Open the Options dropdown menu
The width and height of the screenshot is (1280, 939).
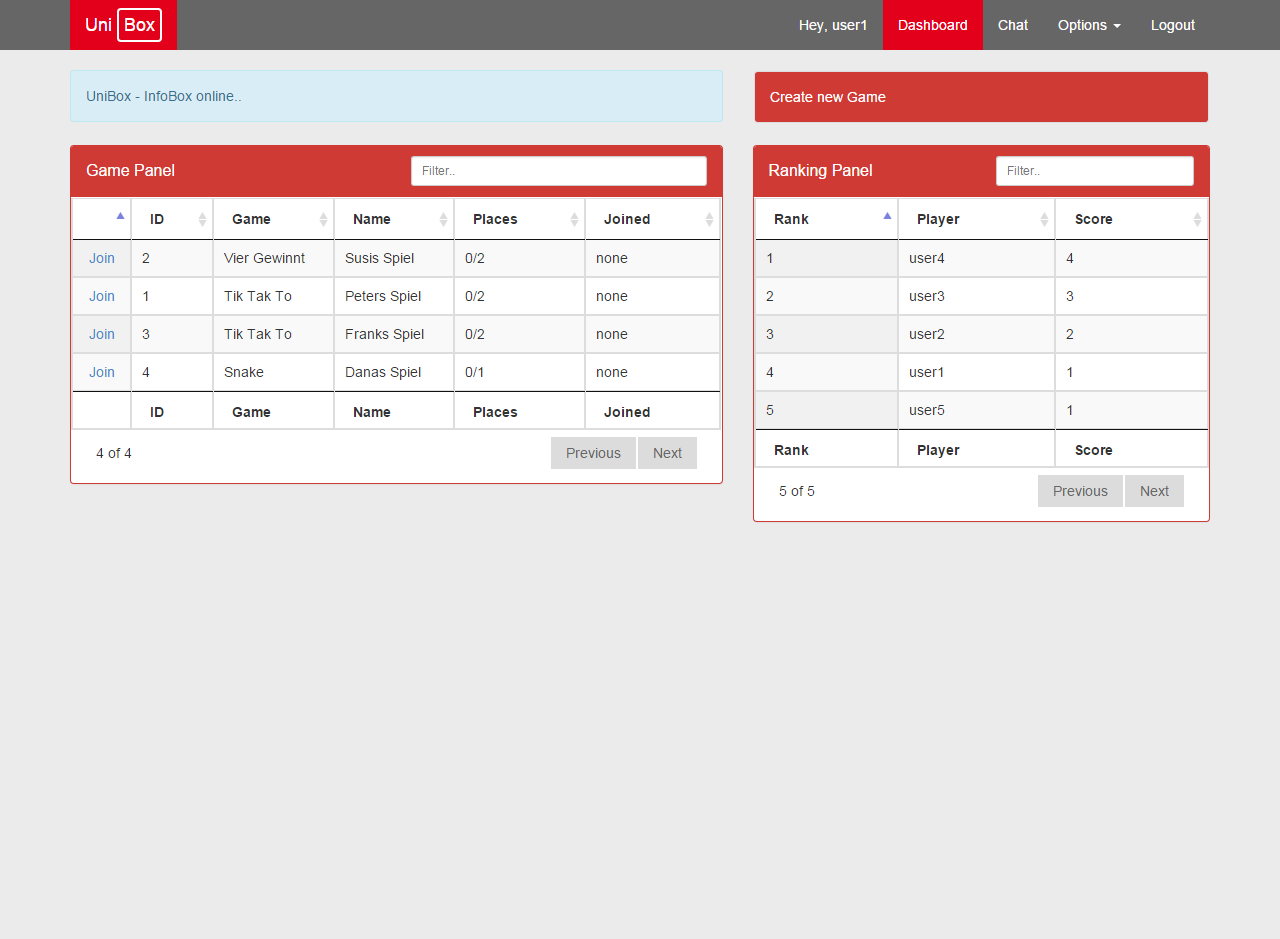point(1089,25)
